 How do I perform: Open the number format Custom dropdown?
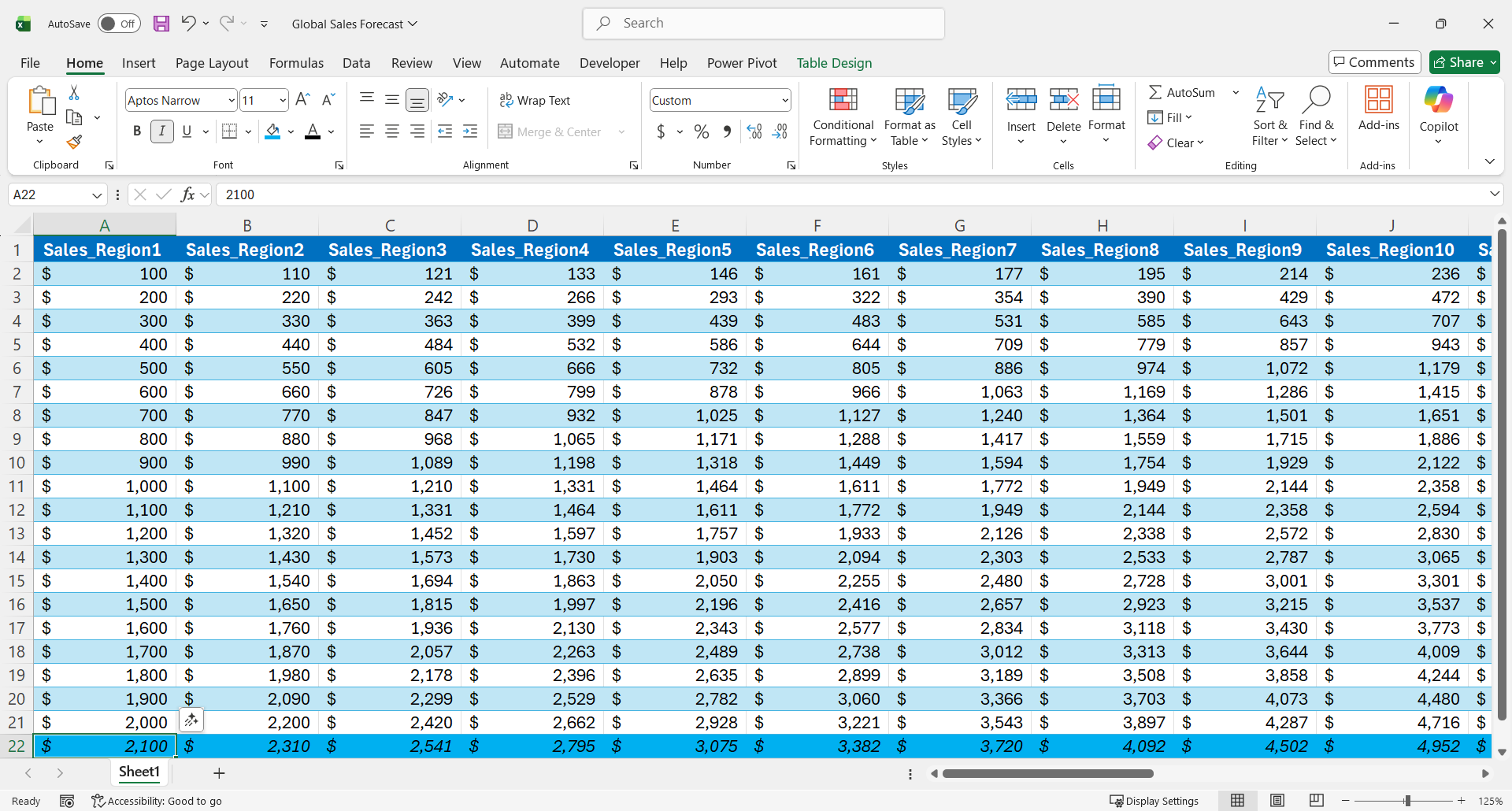(x=784, y=101)
